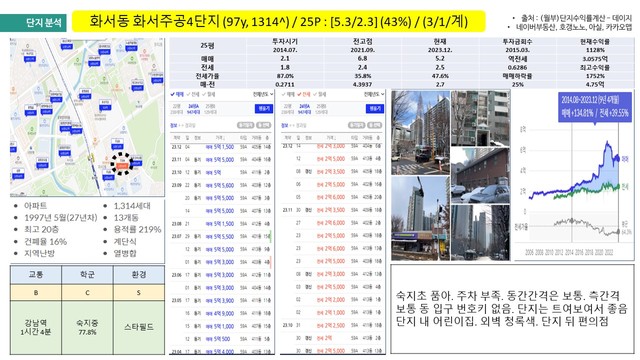This screenshot has width=640, height=360.
Task: Toggle the 매매 checkbox in left listing panel
Action: (x=177, y=94)
